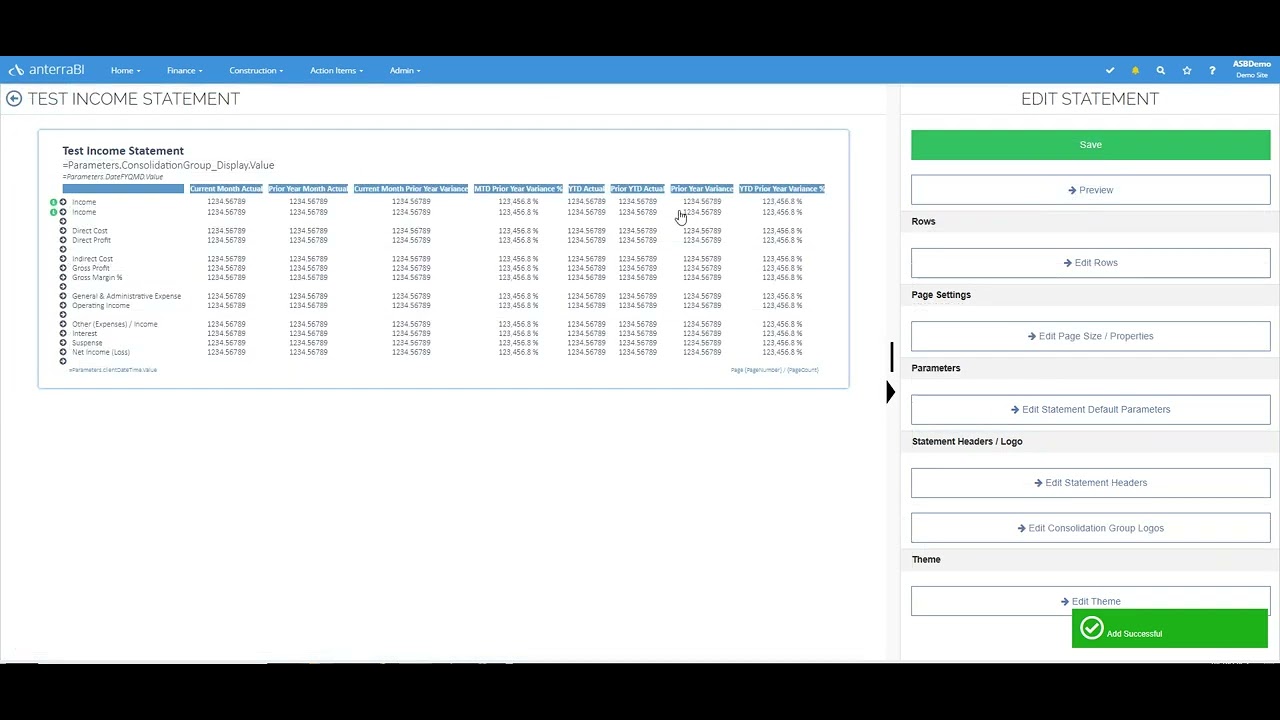
Task: Open Edit Rows
Action: (x=1090, y=263)
